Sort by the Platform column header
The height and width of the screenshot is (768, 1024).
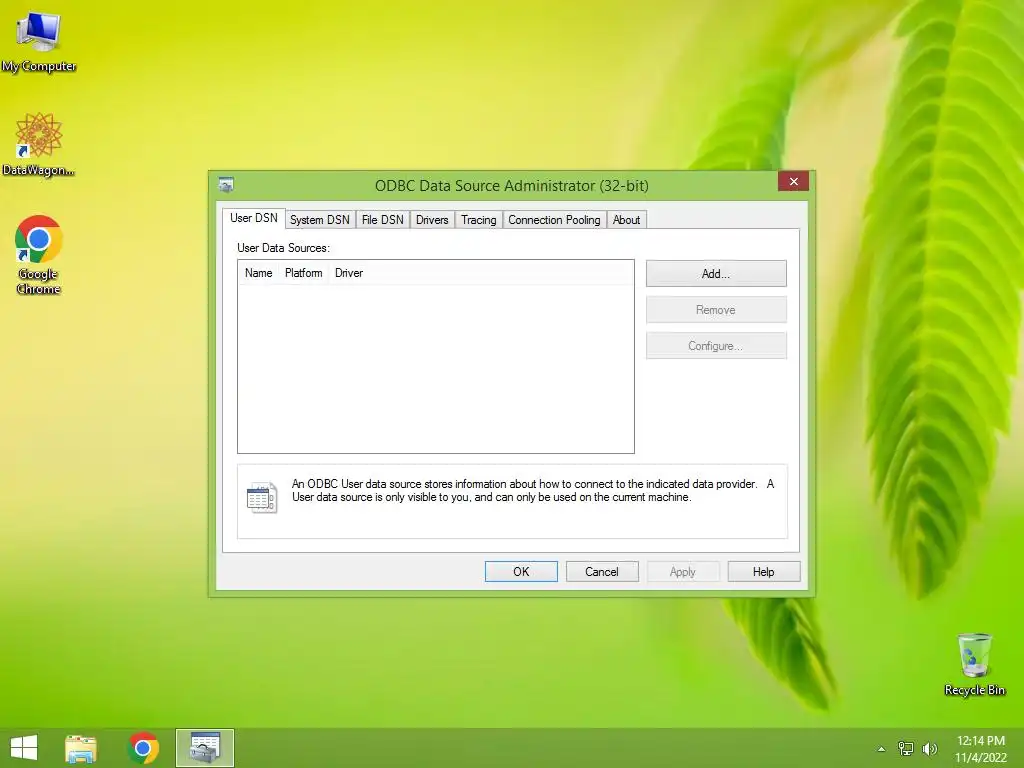(x=304, y=273)
